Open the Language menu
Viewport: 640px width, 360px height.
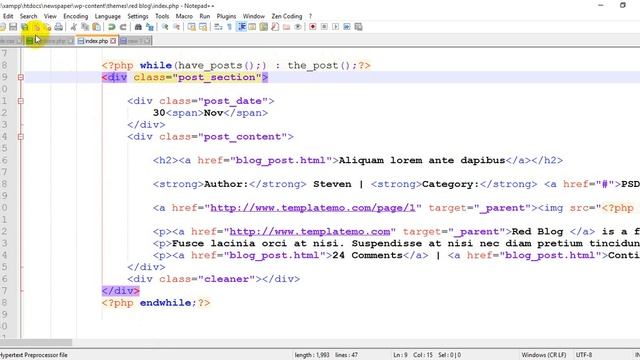(x=107, y=16)
